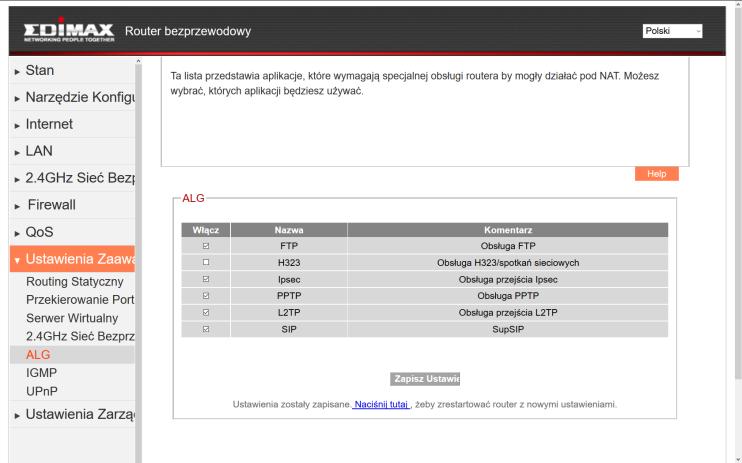Screen dimensions: 742x463
Task: Expand the Stan menu section
Action: point(72,70)
